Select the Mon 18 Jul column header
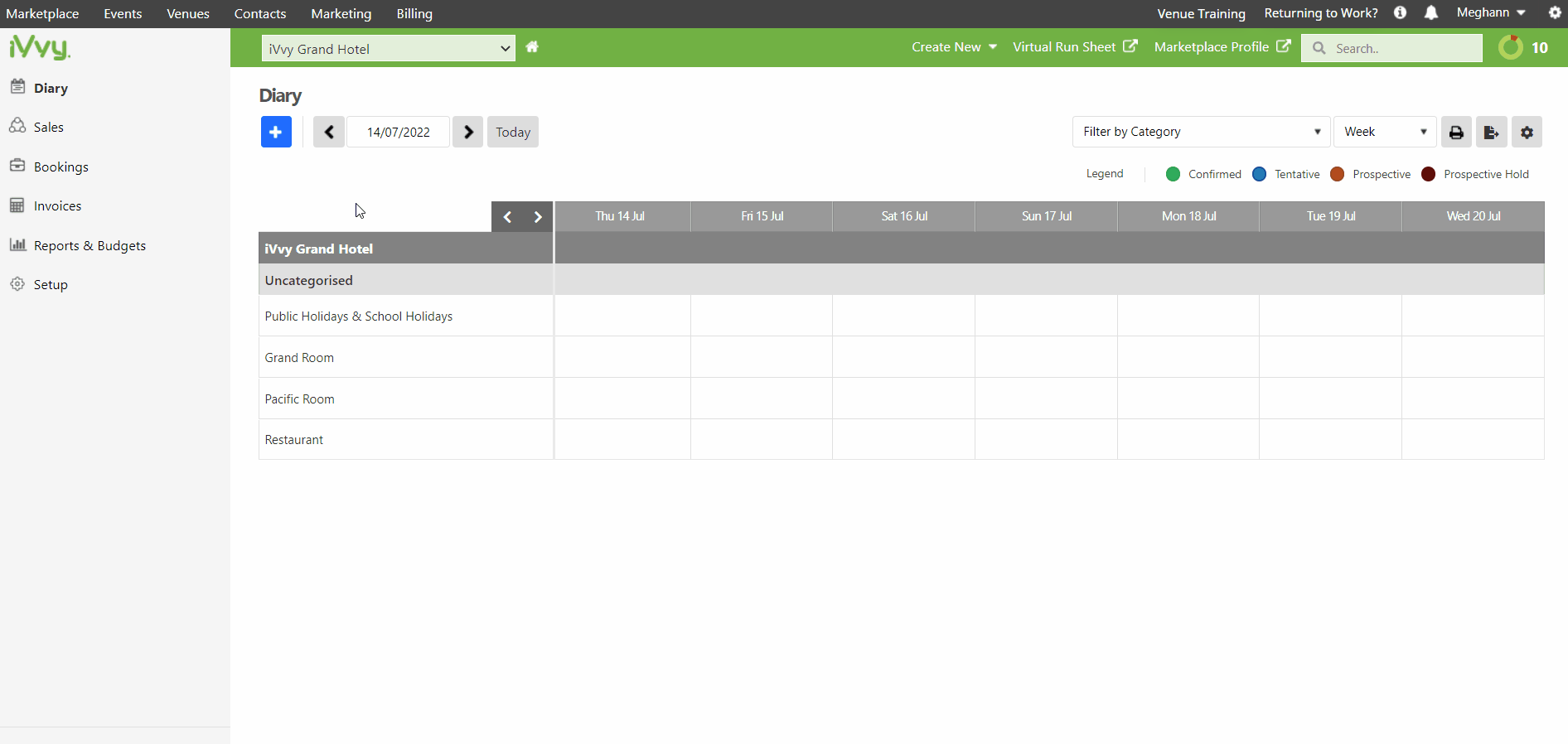Viewport: 1568px width, 744px height. tap(1188, 216)
